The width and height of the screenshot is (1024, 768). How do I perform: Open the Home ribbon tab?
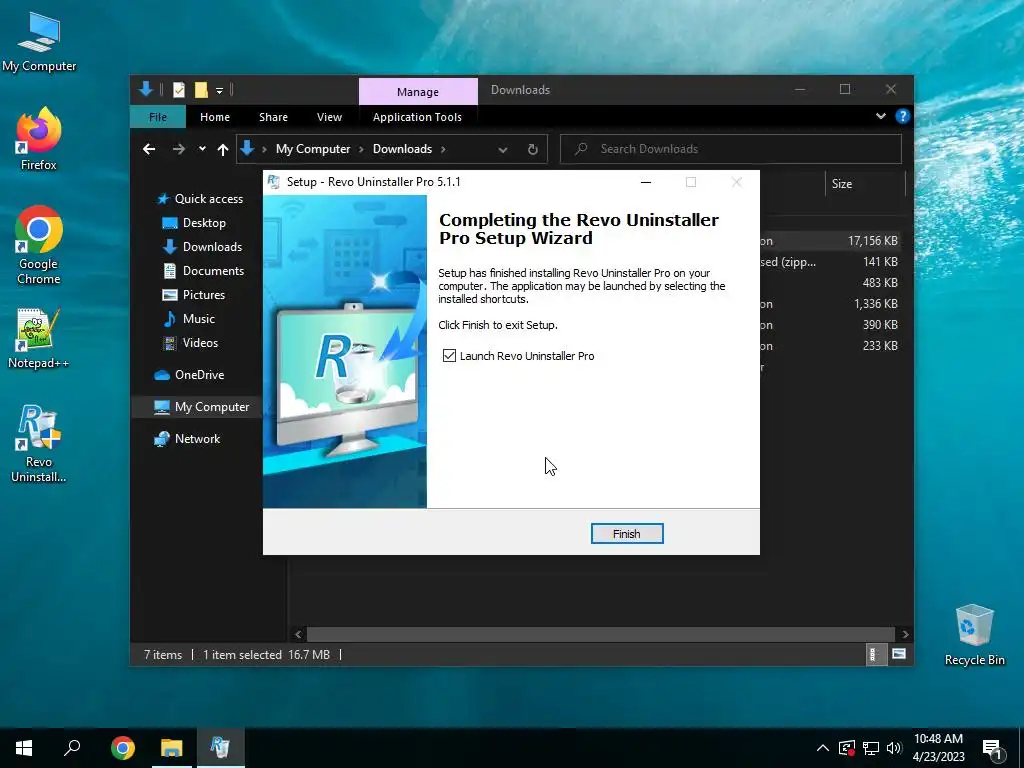pos(215,117)
